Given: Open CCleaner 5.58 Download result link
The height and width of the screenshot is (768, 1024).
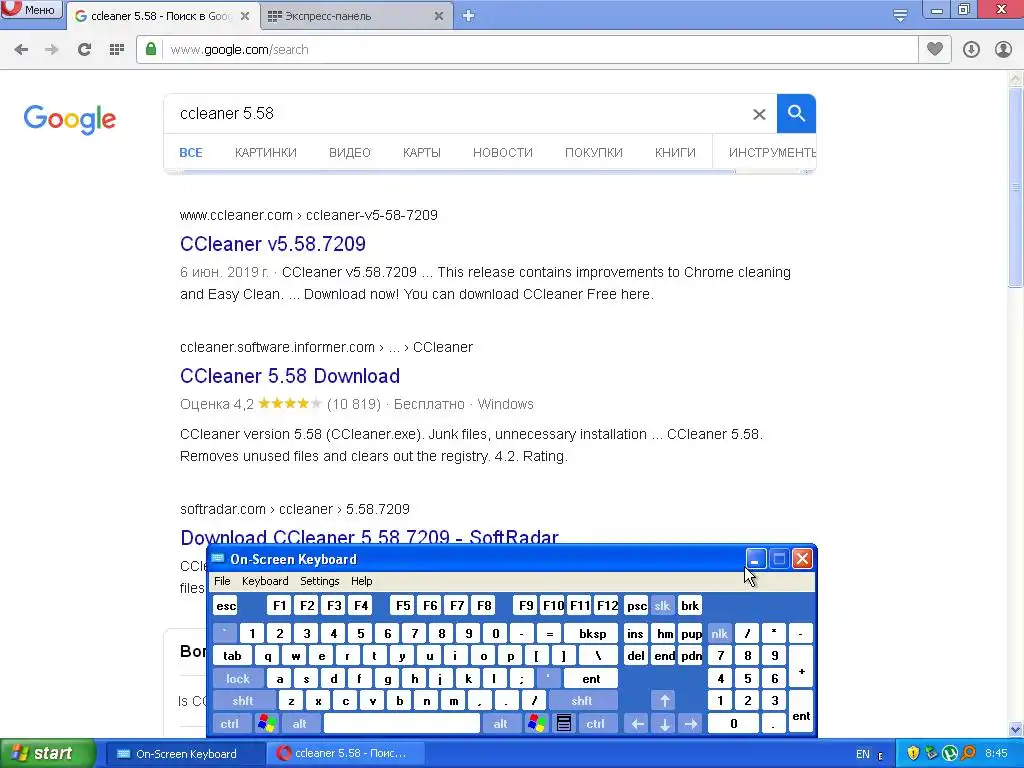Looking at the screenshot, I should point(290,376).
